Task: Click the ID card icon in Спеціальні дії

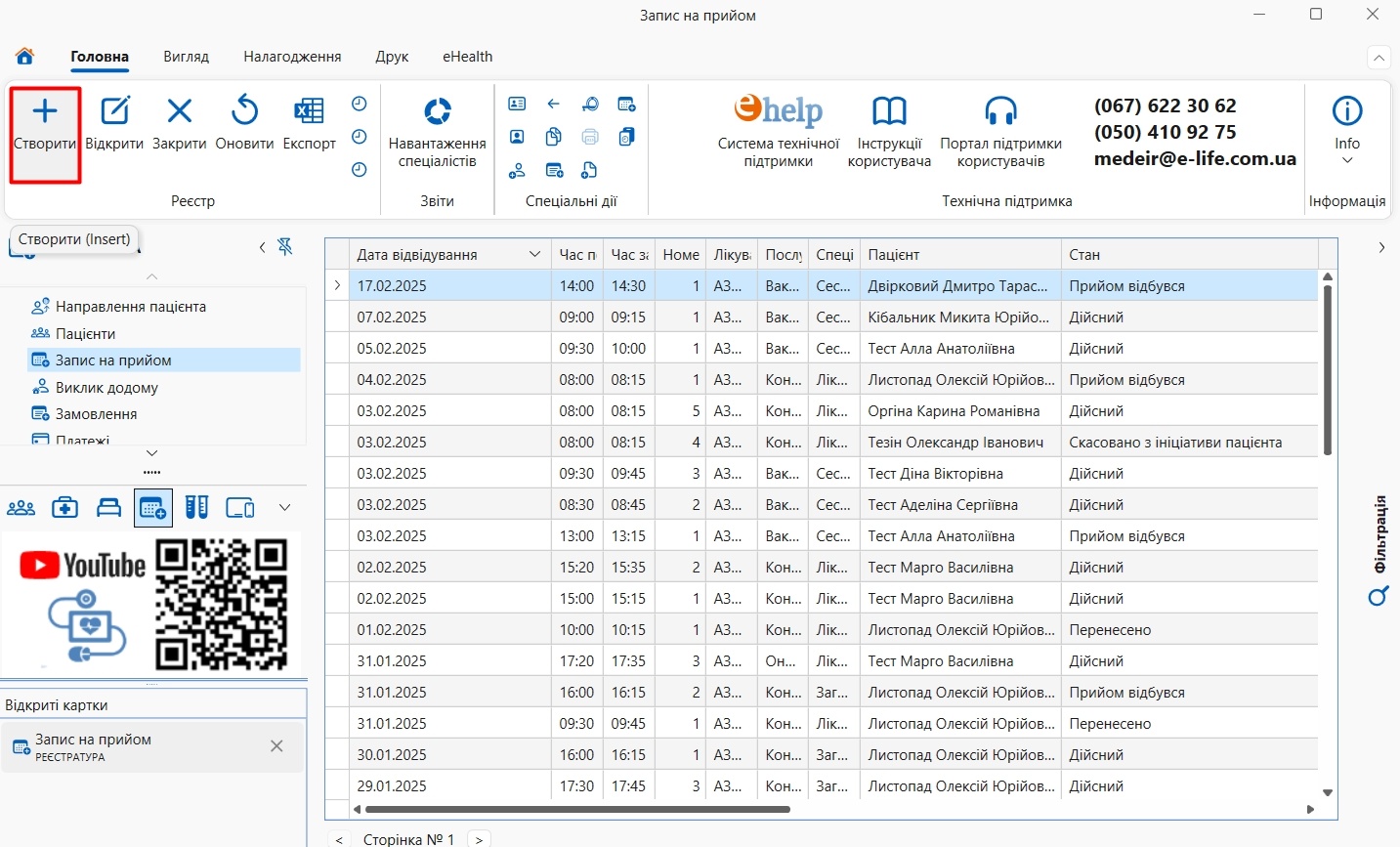Action: [517, 104]
